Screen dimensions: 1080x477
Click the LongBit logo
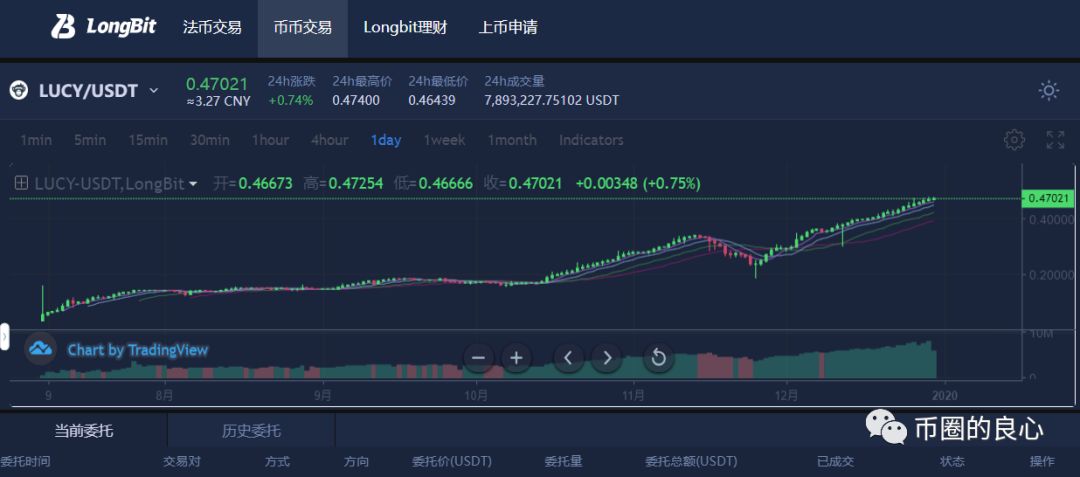(x=103, y=27)
